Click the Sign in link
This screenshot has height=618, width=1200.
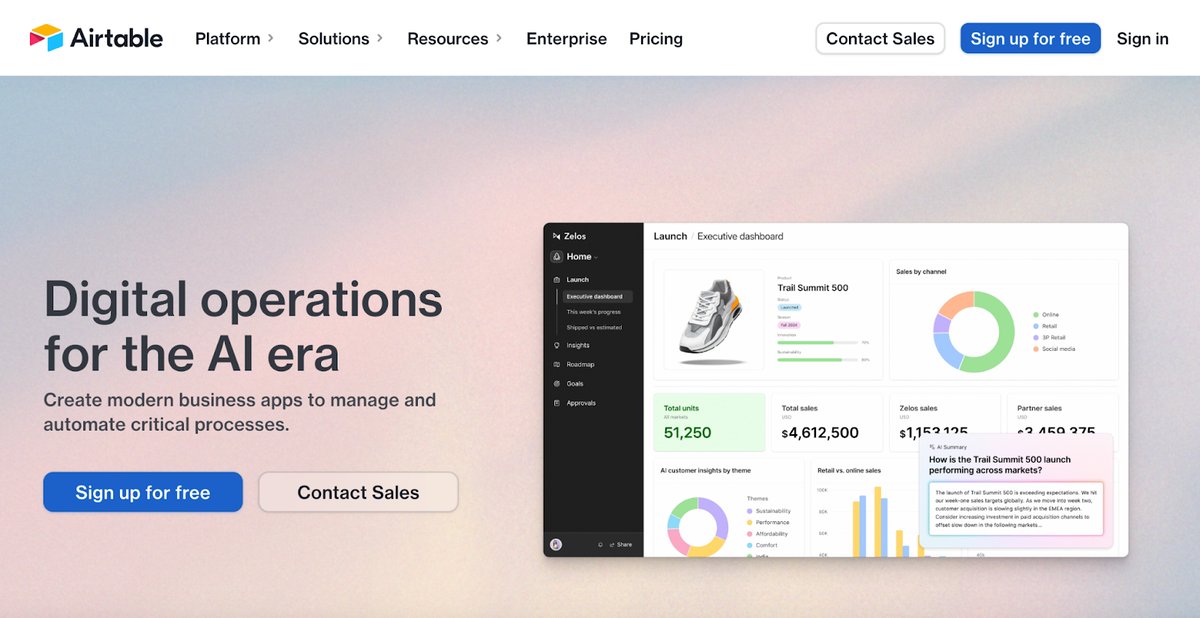pos(1142,39)
